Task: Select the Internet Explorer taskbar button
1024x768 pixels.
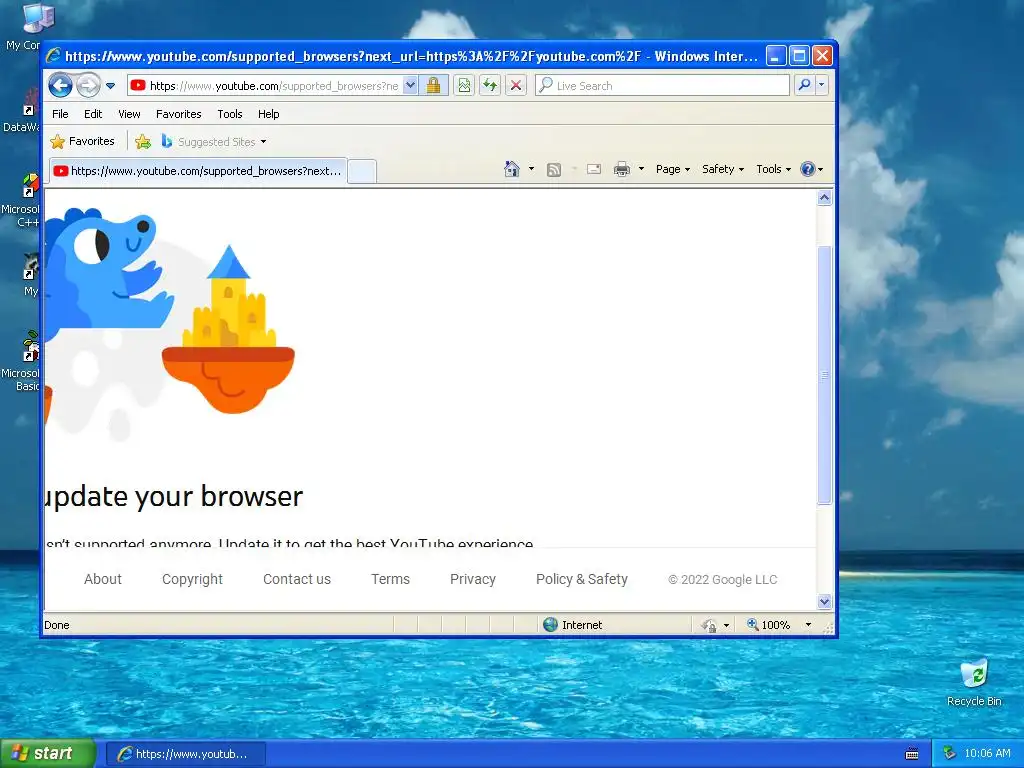Action: pos(185,754)
